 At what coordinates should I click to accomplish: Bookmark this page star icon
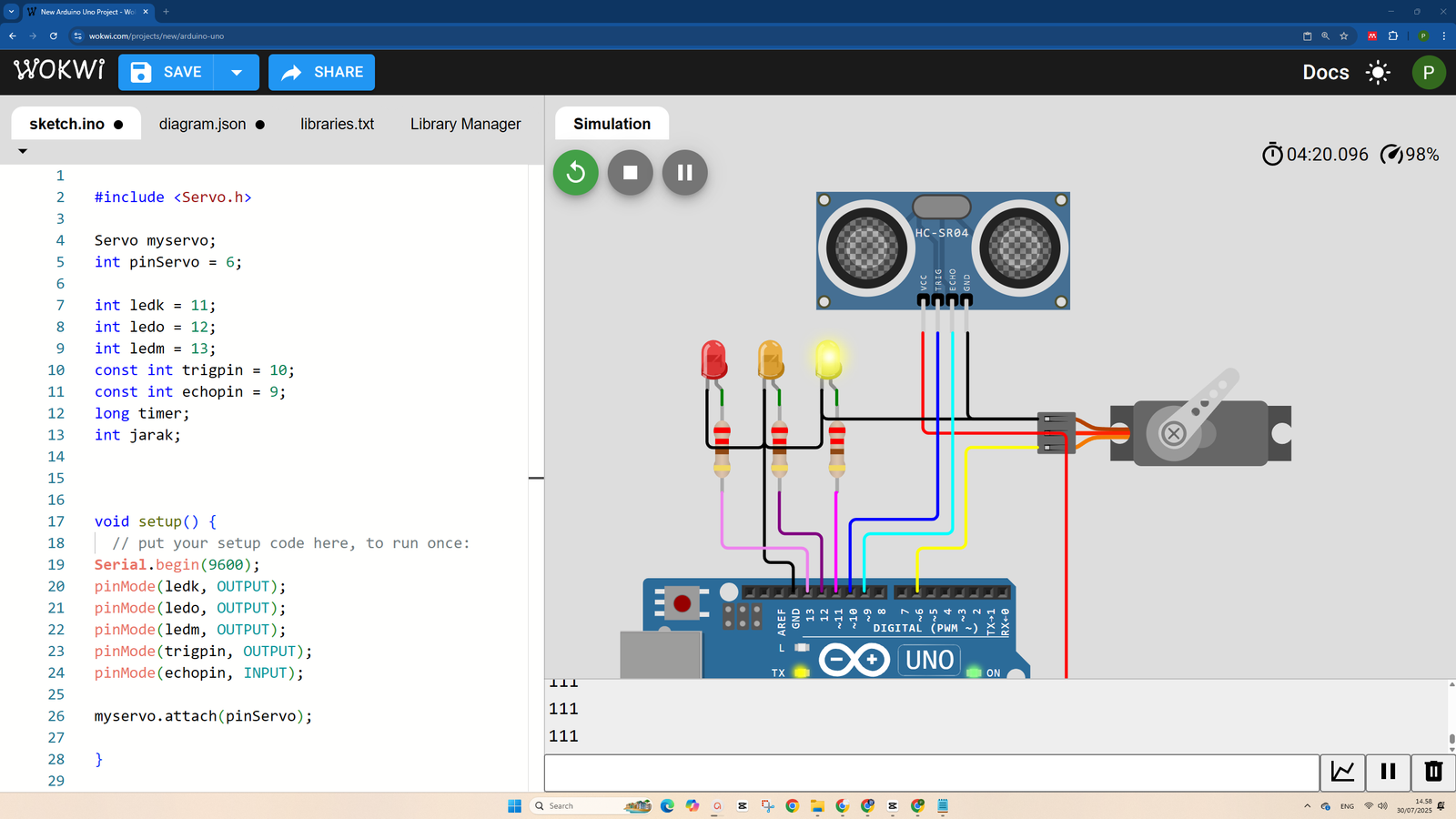point(1343,36)
